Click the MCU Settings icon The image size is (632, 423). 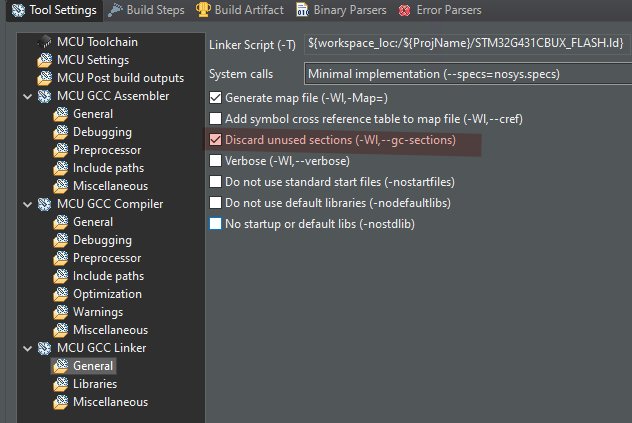point(43,60)
